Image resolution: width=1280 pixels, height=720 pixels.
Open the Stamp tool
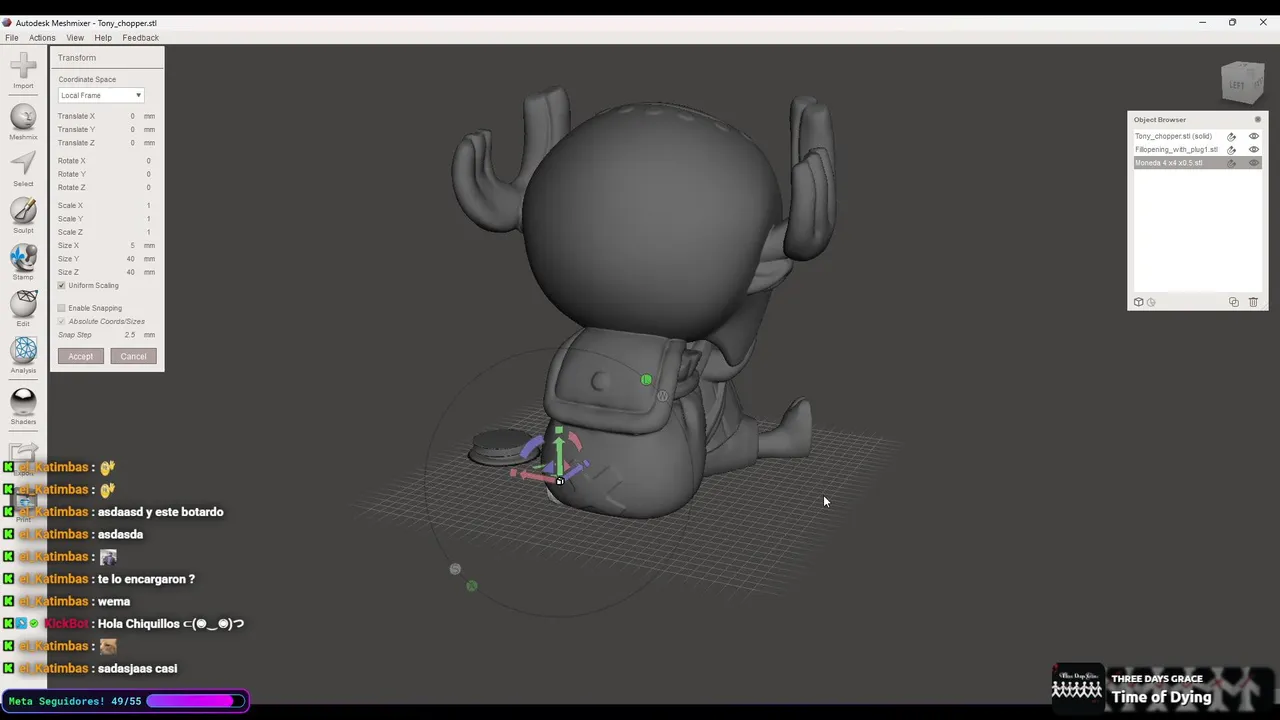coord(23,261)
